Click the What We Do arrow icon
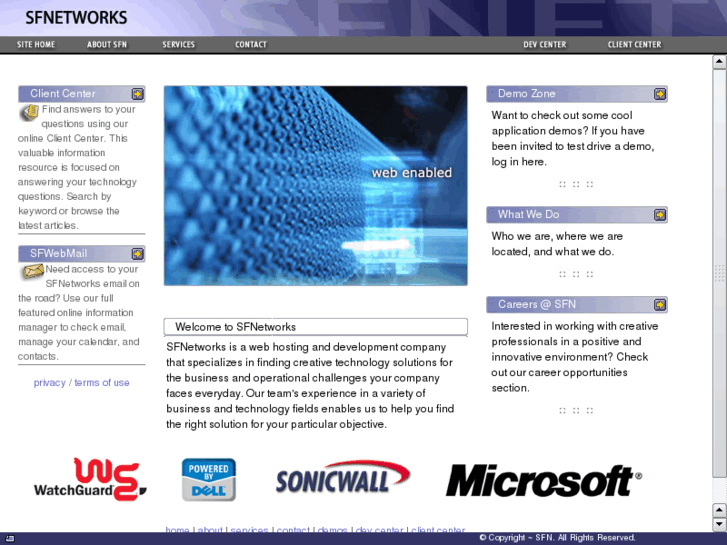This screenshot has height=545, width=727. tap(660, 215)
